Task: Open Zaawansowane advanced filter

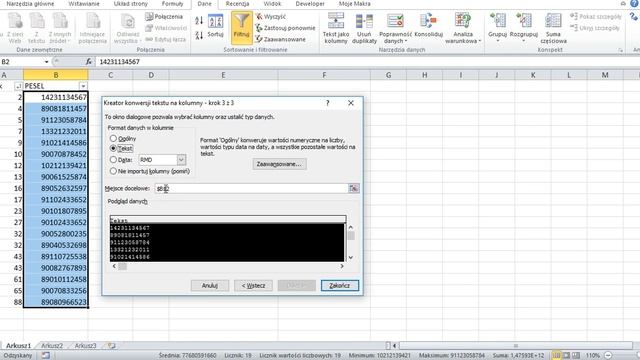Action: (x=280, y=39)
